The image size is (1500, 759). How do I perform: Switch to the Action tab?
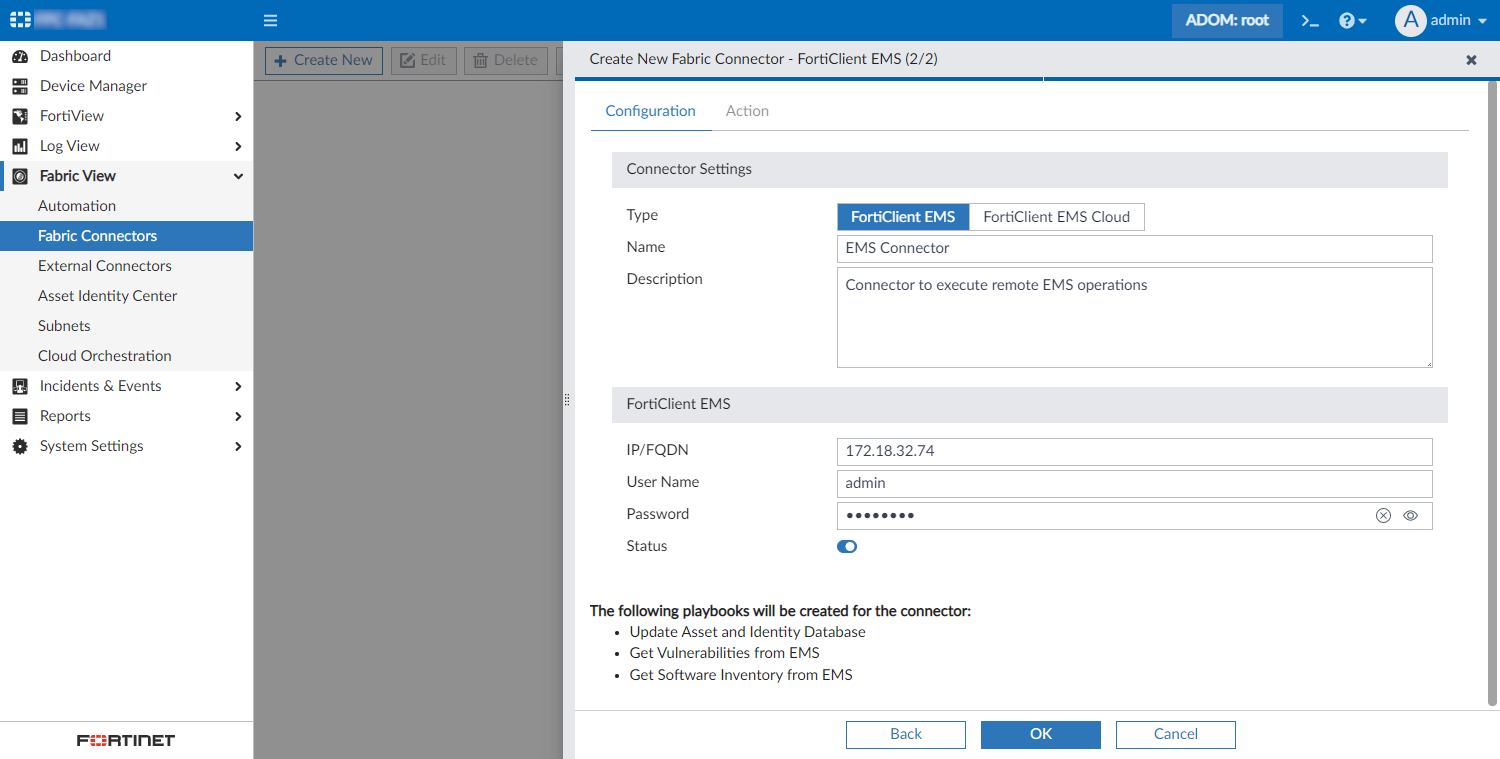point(747,111)
